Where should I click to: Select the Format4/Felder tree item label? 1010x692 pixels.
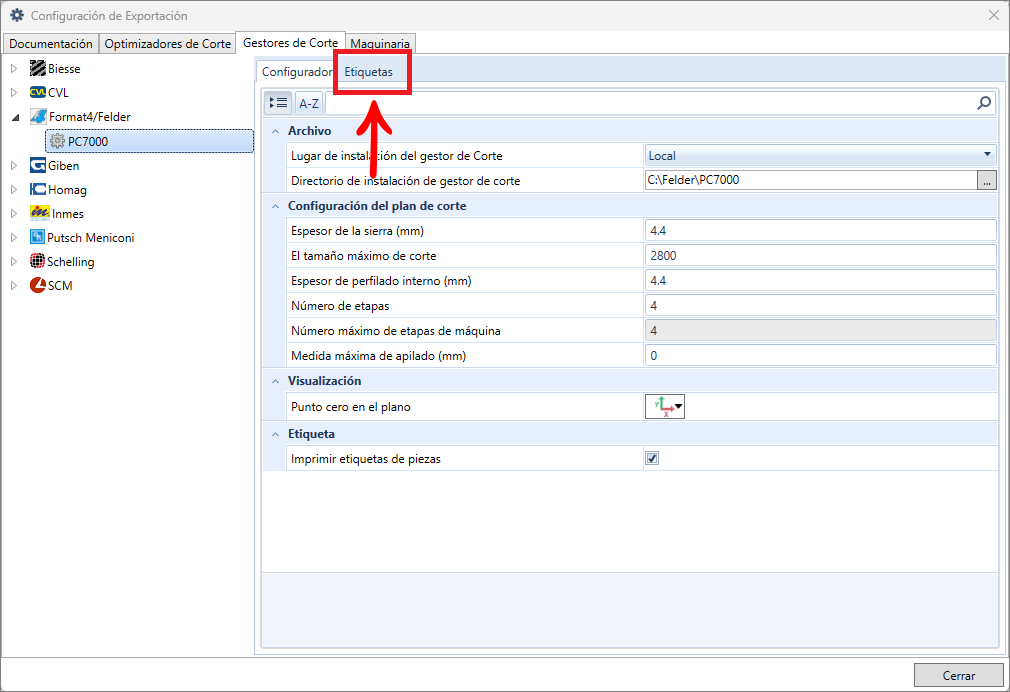(90, 117)
